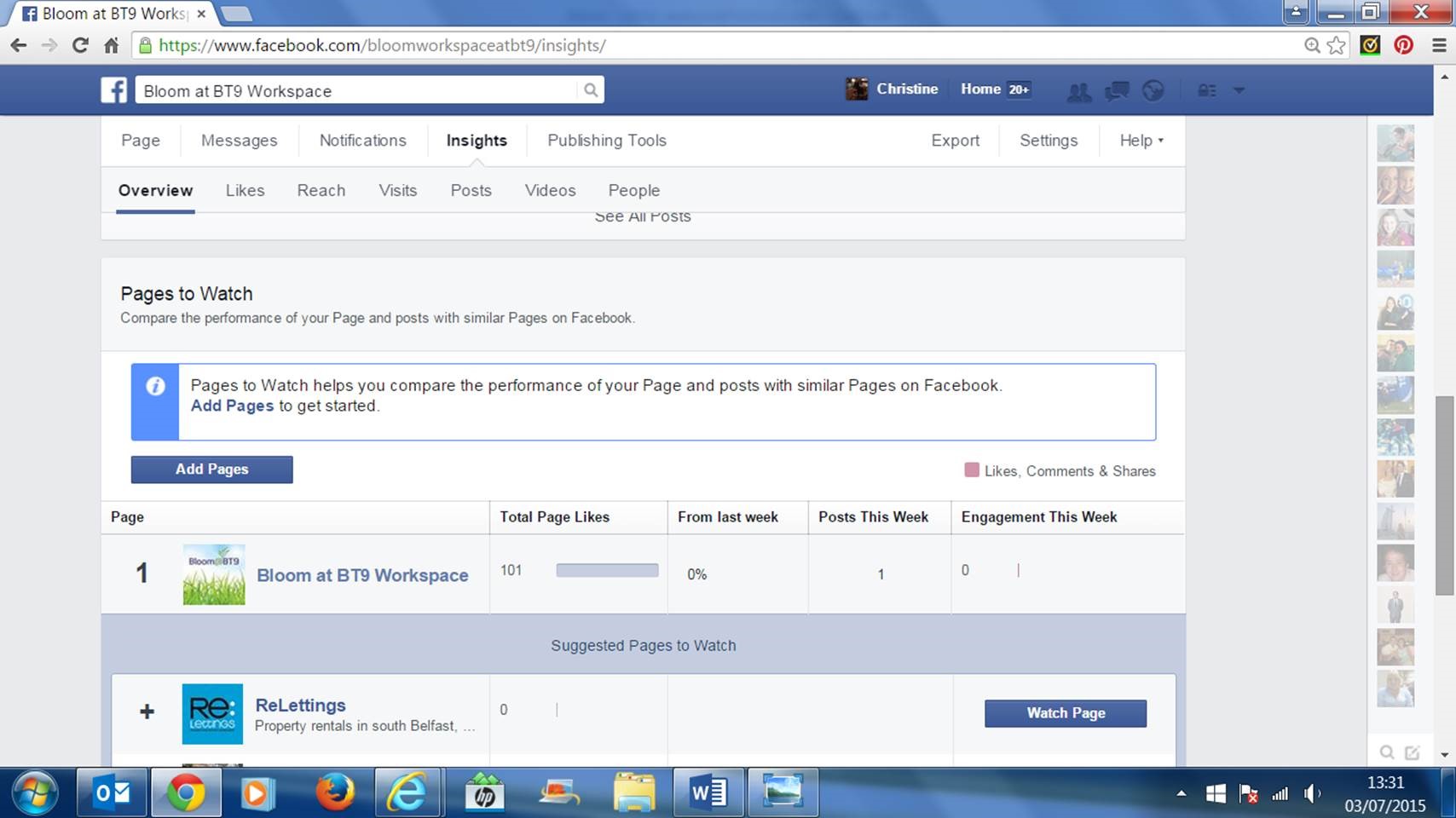Click the ReLettings page logo
Viewport: 1456px width, 818px height.
[x=212, y=714]
